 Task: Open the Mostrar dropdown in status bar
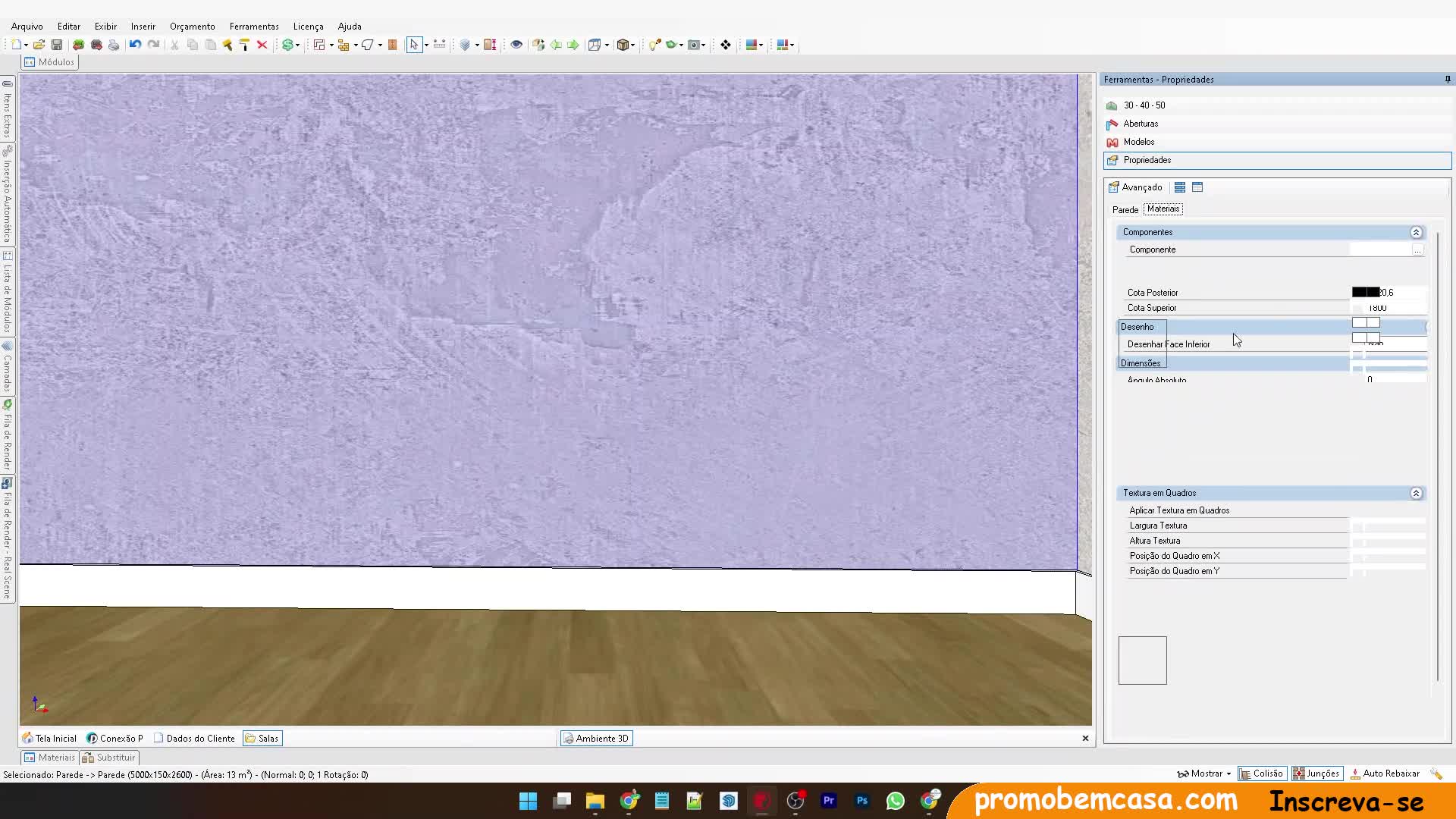pyautogui.click(x=1204, y=773)
